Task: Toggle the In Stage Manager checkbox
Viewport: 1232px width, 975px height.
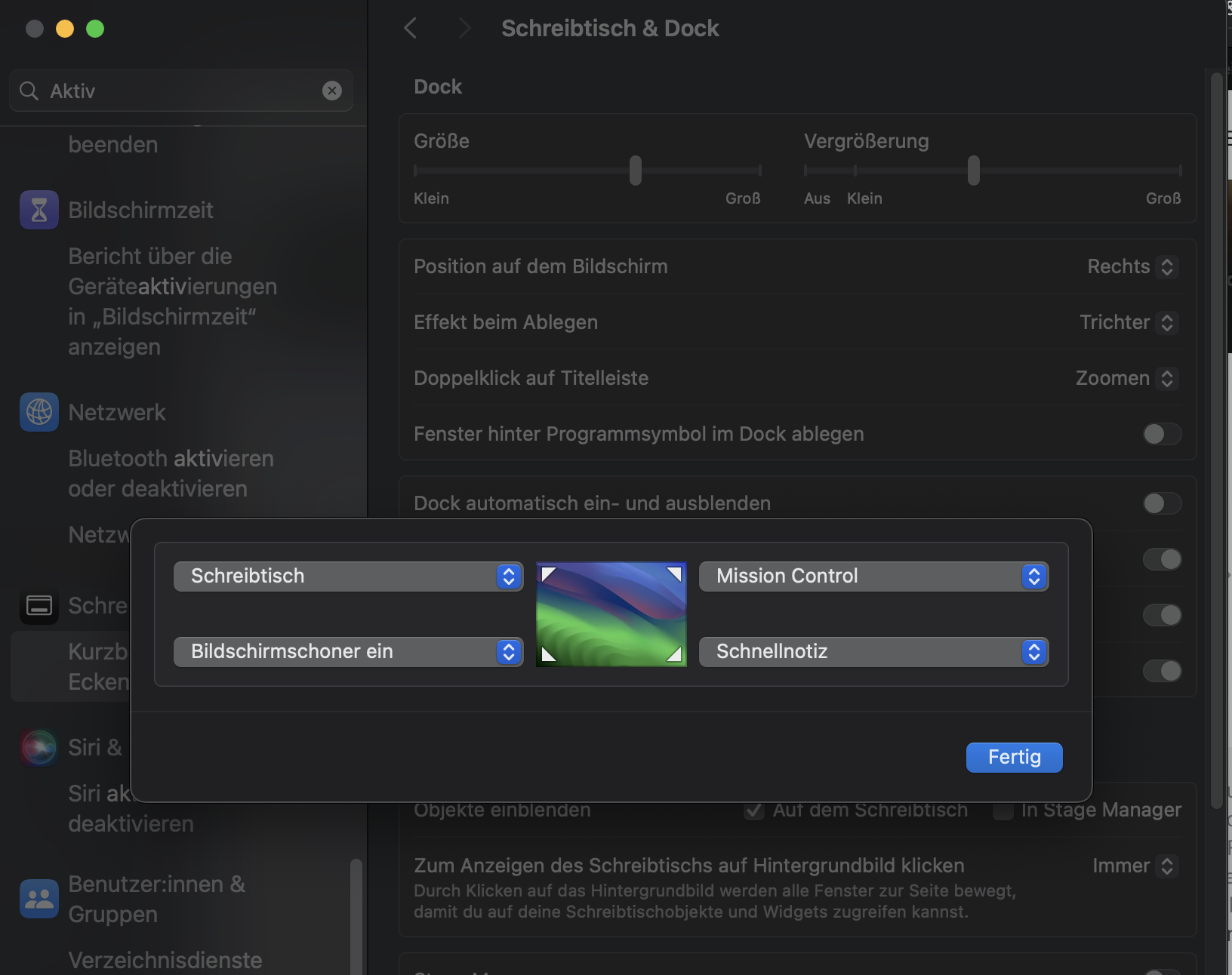Action: pos(1003,810)
